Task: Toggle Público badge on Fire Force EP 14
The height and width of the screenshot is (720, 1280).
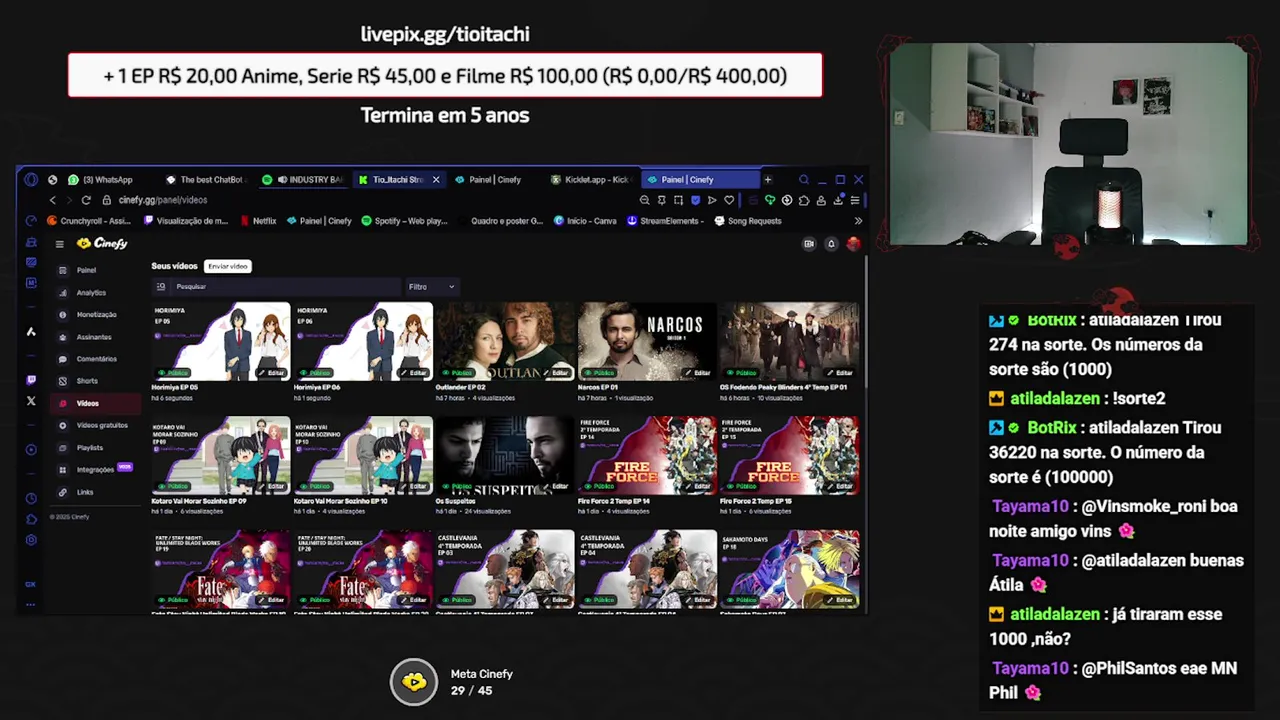Action: (x=599, y=487)
